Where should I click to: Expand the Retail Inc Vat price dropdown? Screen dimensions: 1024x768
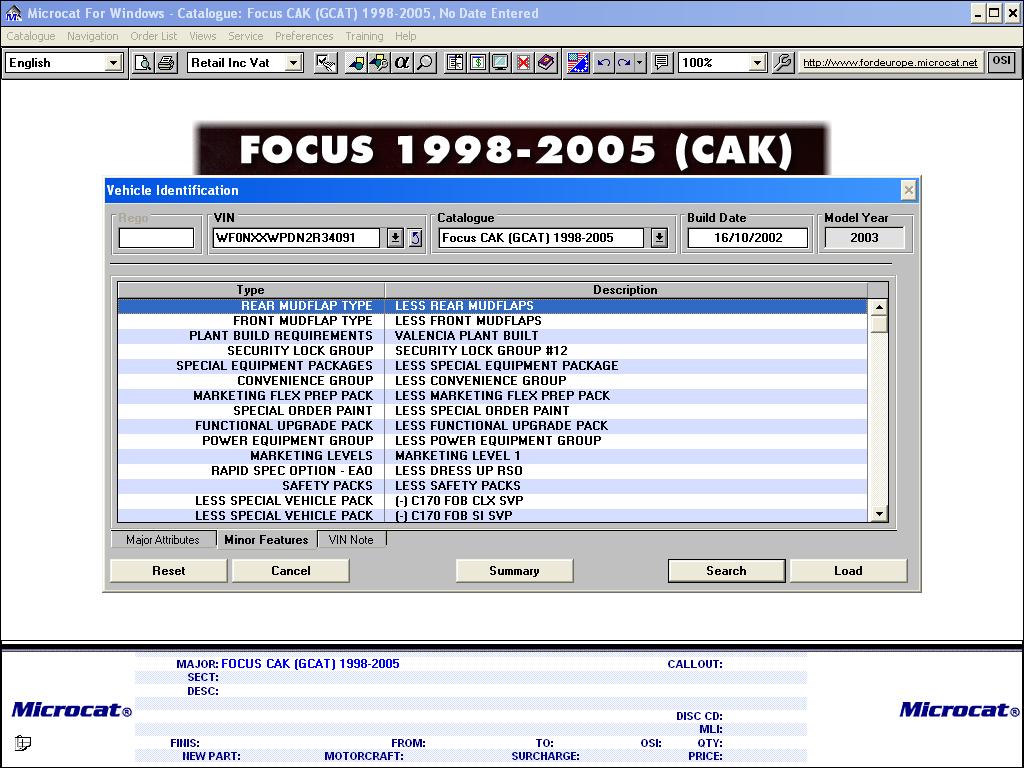(293, 63)
